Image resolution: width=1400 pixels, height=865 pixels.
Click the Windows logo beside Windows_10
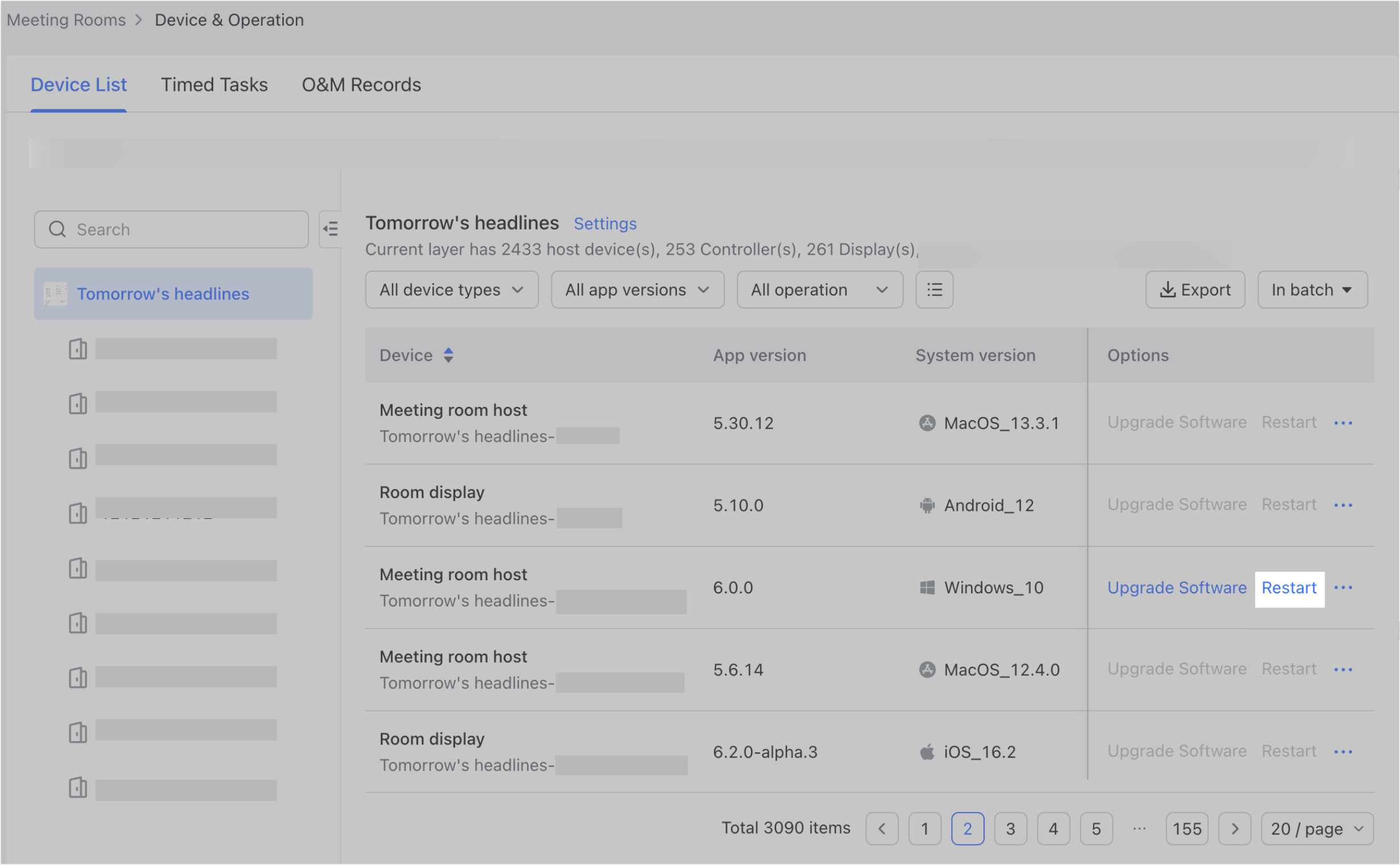click(x=927, y=587)
